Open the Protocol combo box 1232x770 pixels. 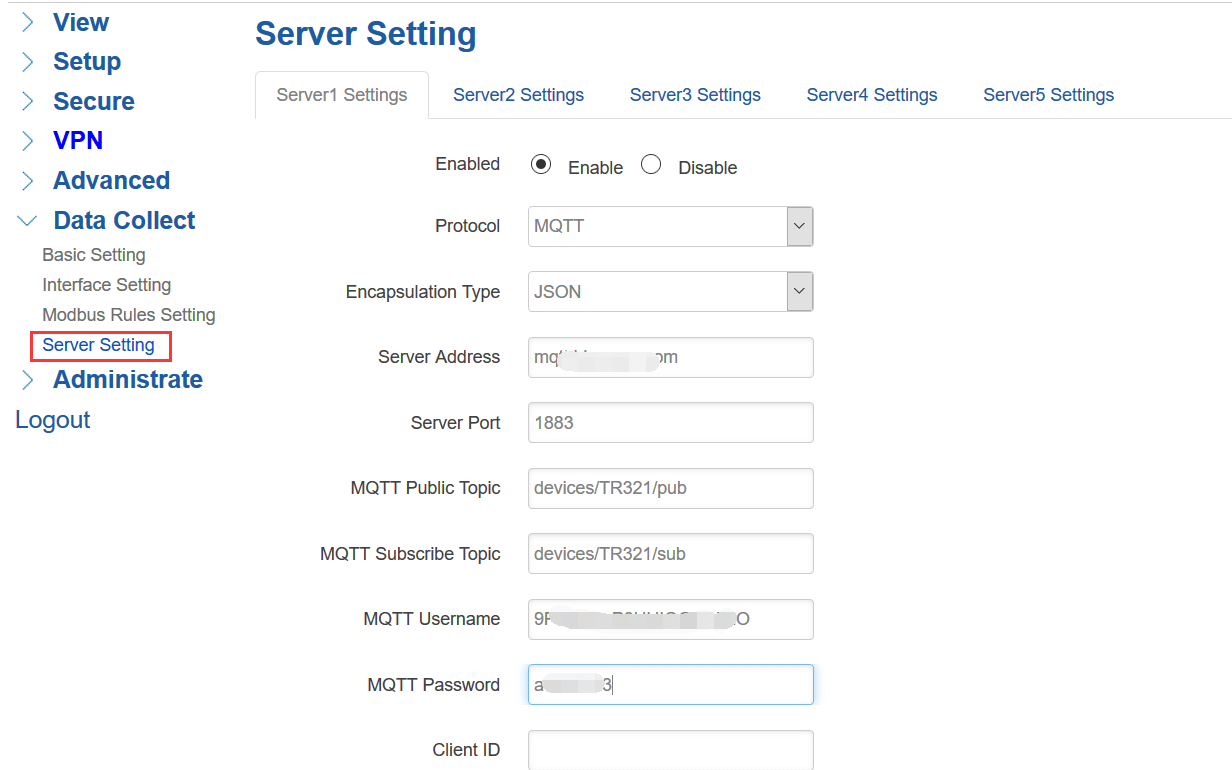(670, 226)
